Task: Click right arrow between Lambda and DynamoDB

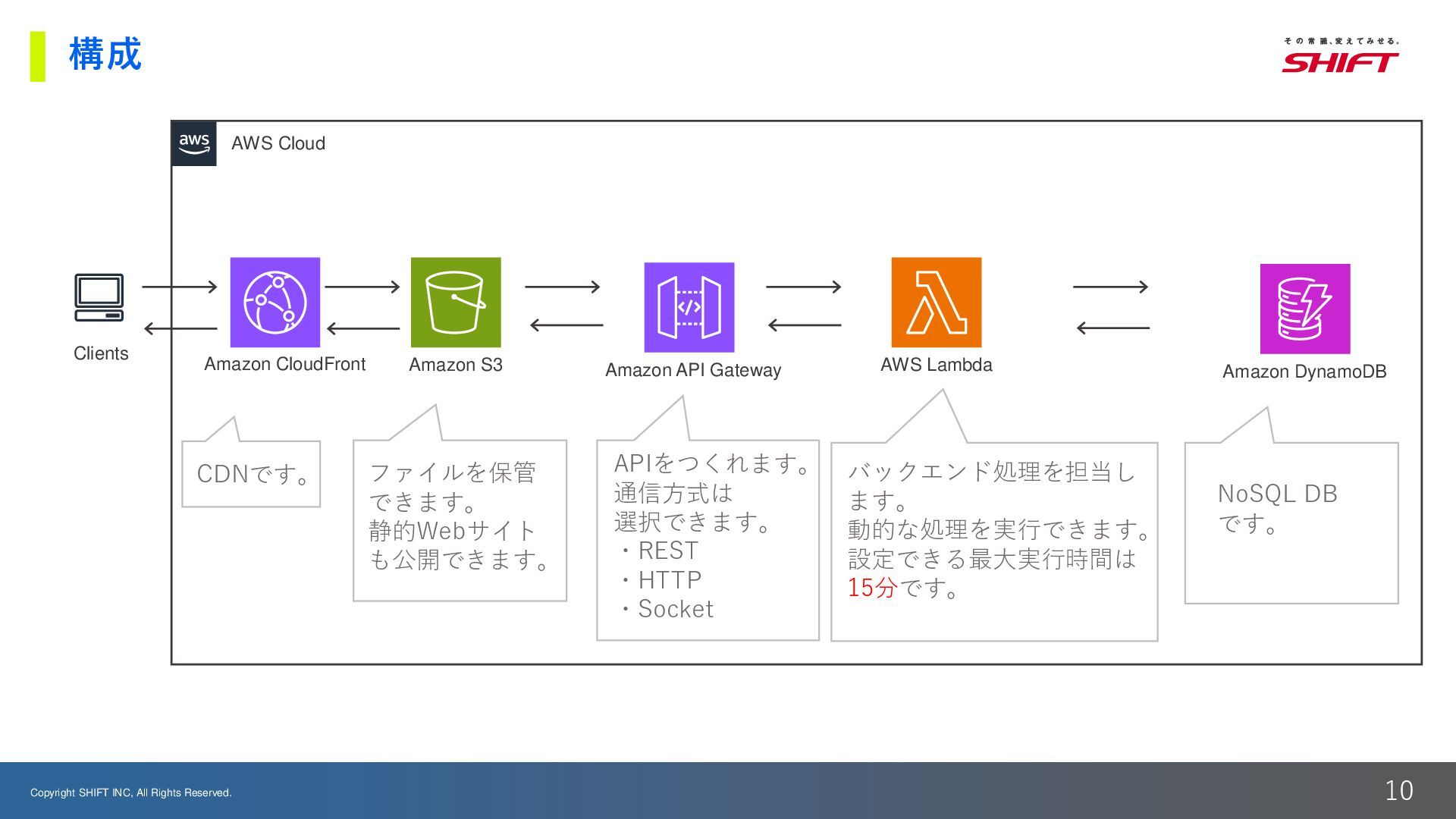Action: (x=1110, y=287)
